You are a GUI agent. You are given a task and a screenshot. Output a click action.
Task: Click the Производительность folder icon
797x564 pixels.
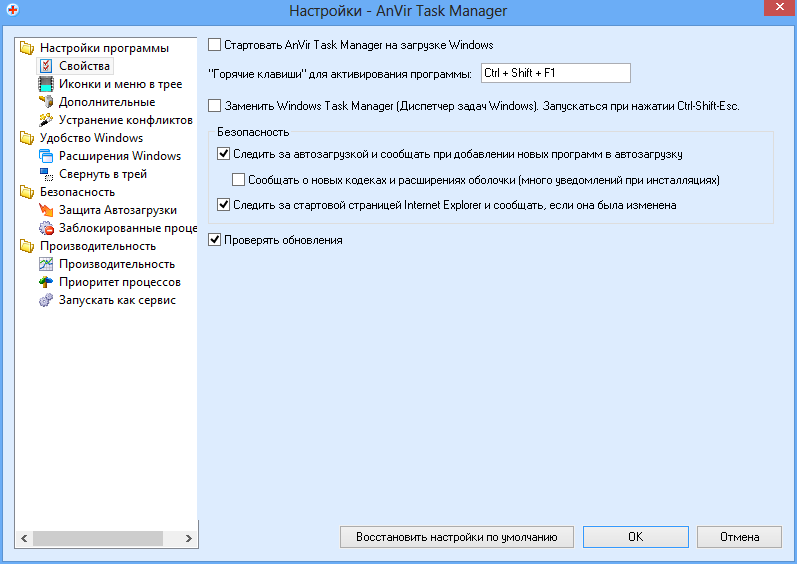(27, 246)
